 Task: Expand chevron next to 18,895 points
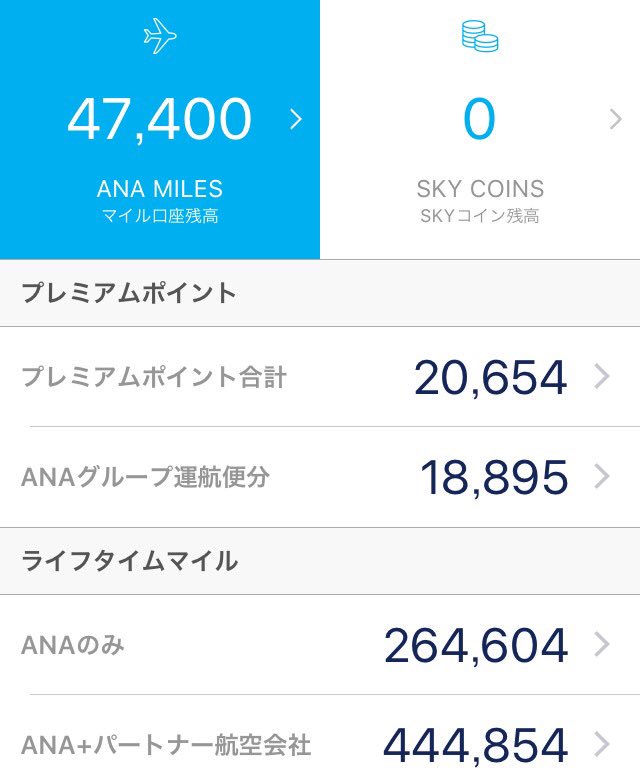602,476
